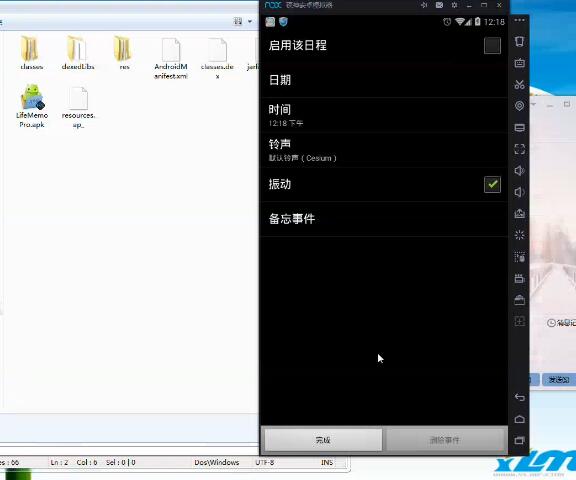Open the keyboard control icon in sidebar

pos(519,63)
